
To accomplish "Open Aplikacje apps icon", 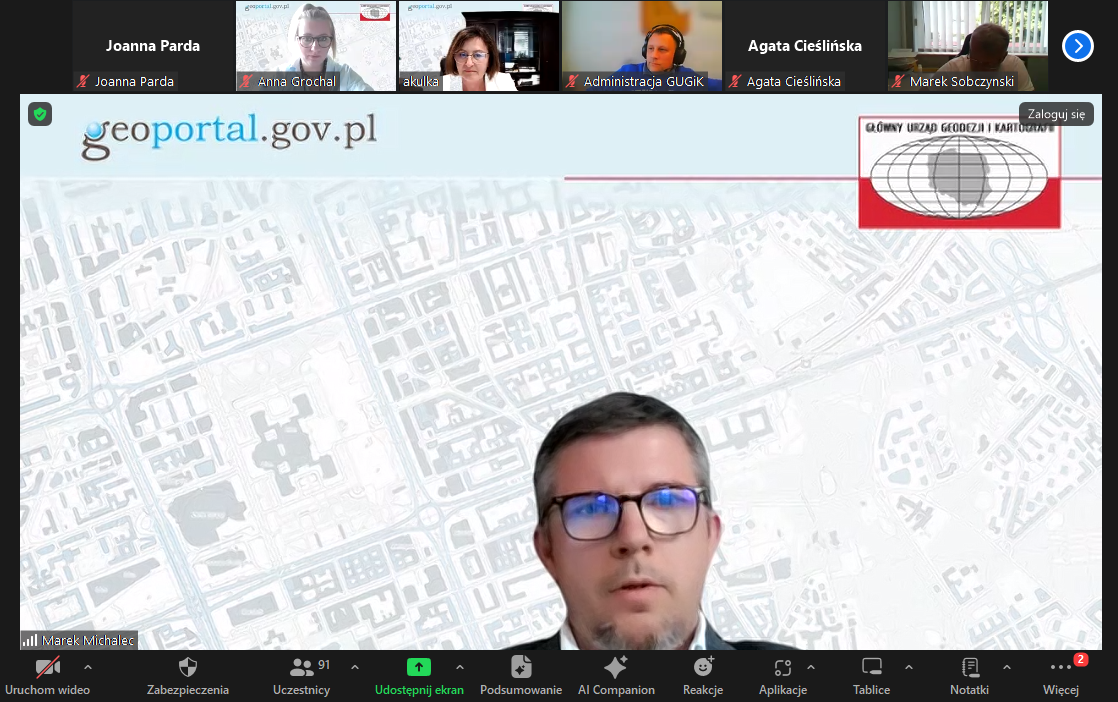I will (x=783, y=668).
